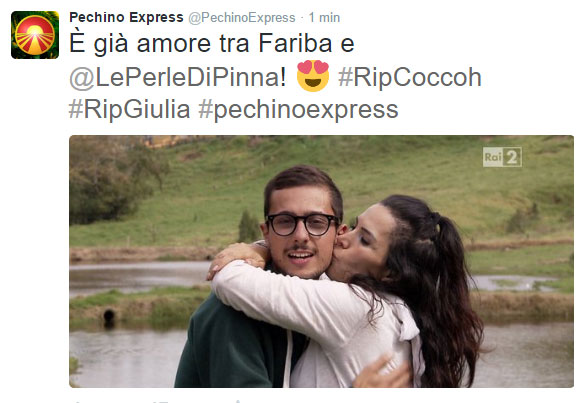The height and width of the screenshot is (403, 585).
Task: Visit the @LePerleDiPinna mention
Action: tap(178, 77)
